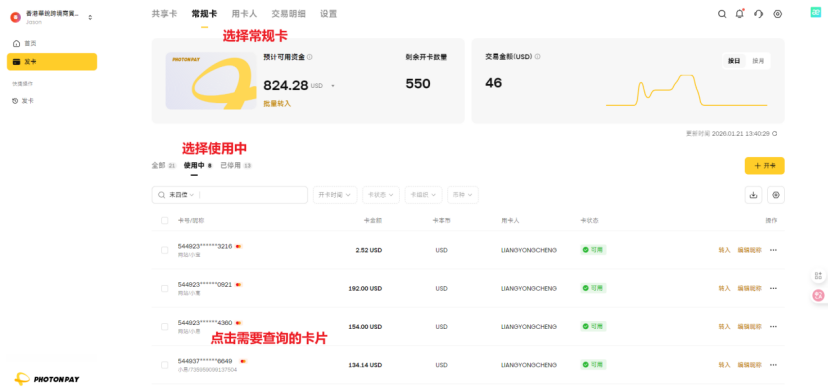Check the box for card 544923******3216
828x392 pixels.
(165, 250)
